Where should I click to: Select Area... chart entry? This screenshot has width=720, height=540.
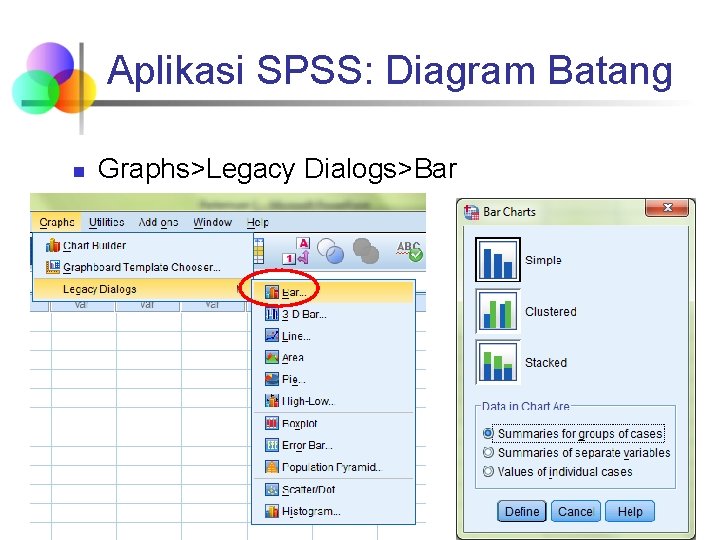pos(334,358)
